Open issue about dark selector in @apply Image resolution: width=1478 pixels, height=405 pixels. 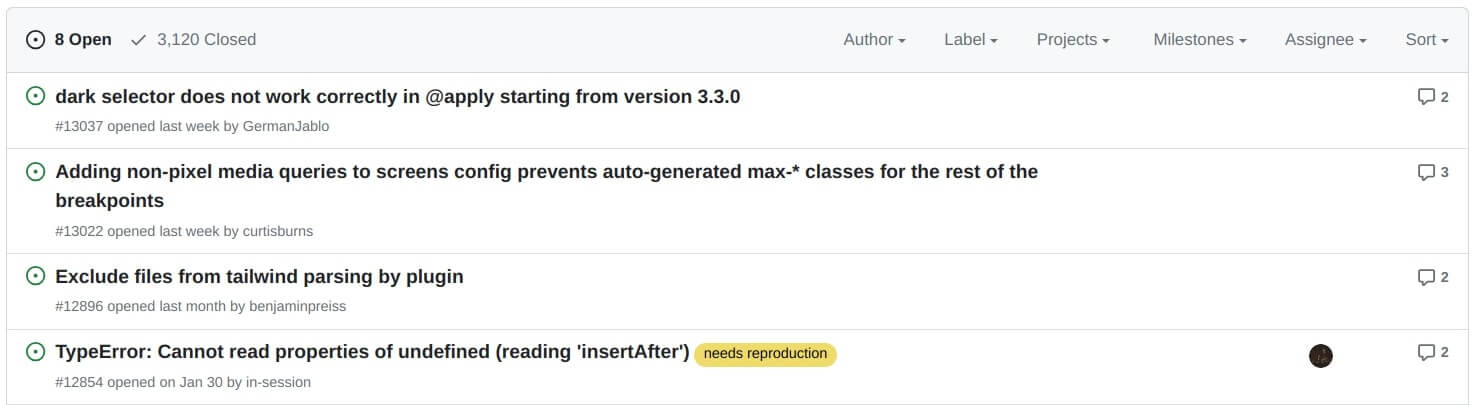point(398,97)
